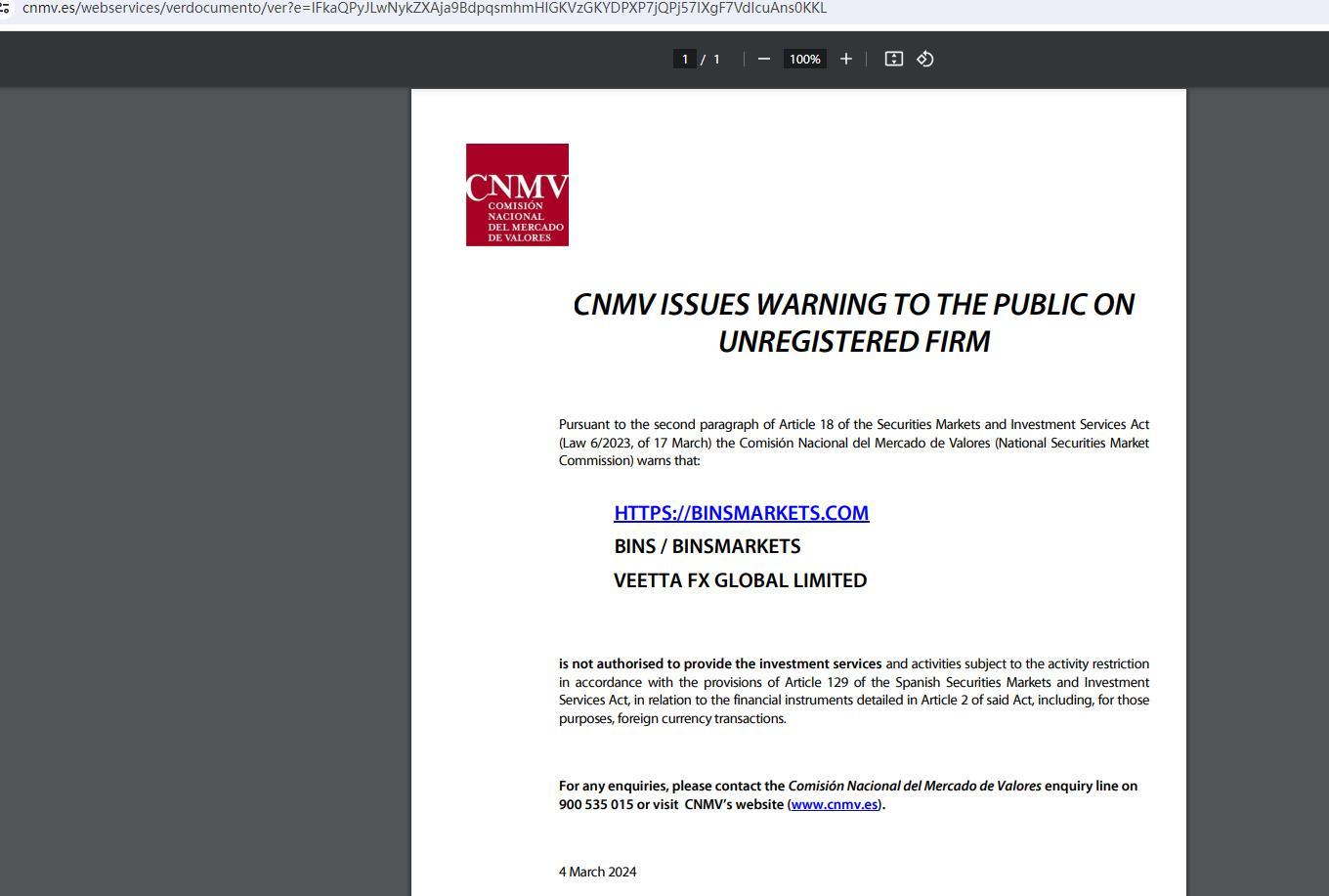Click the zoom in plus button
The height and width of the screenshot is (896, 1329).
click(x=846, y=60)
